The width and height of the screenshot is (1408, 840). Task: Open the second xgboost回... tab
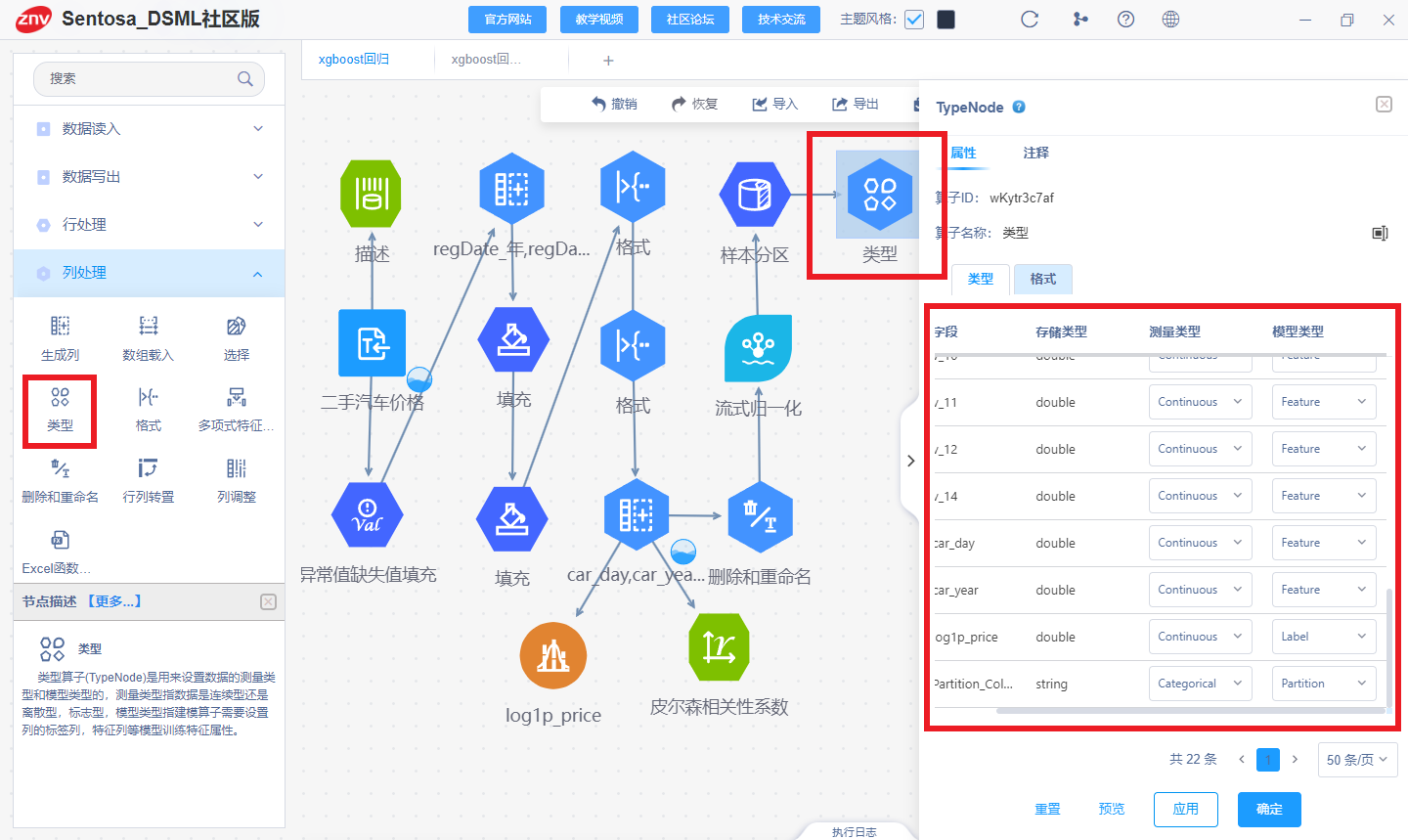coord(486,60)
